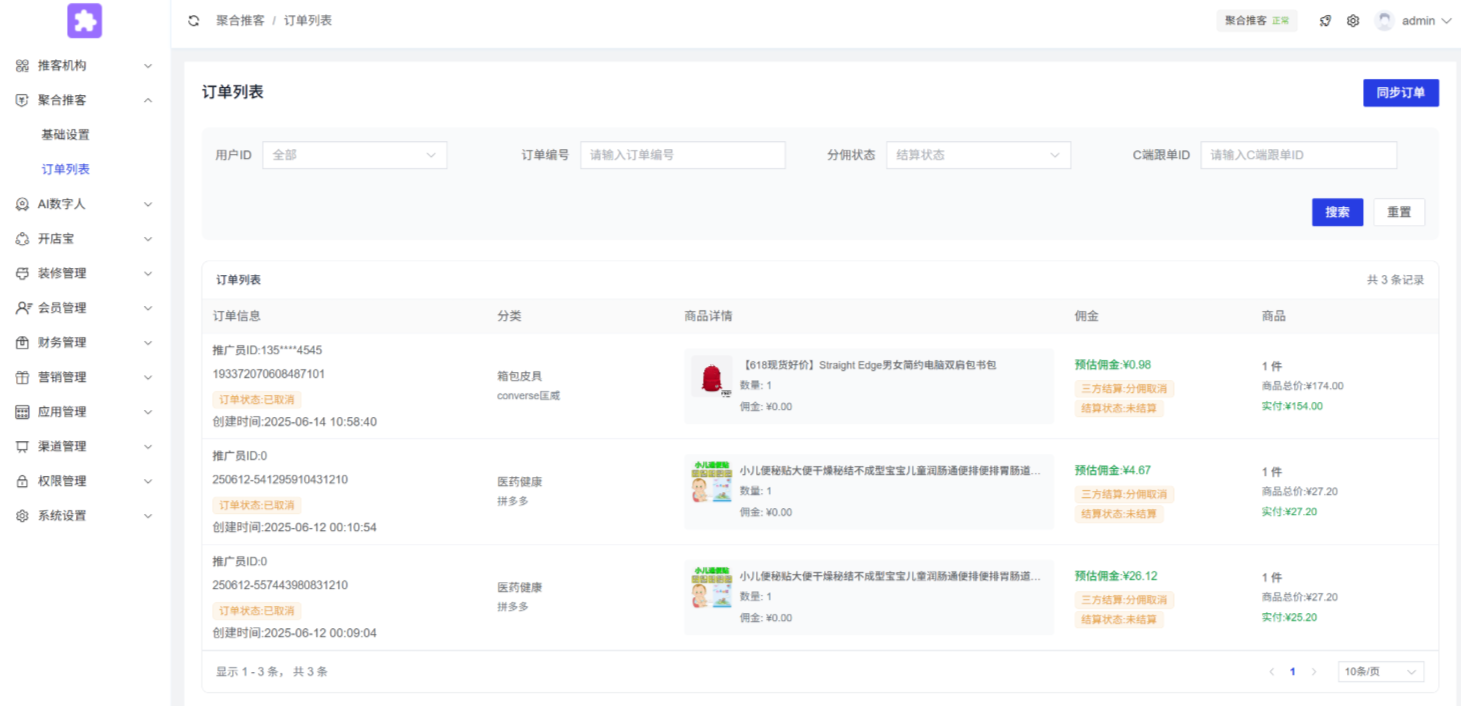Click the red backpack product thumbnail

point(712,379)
